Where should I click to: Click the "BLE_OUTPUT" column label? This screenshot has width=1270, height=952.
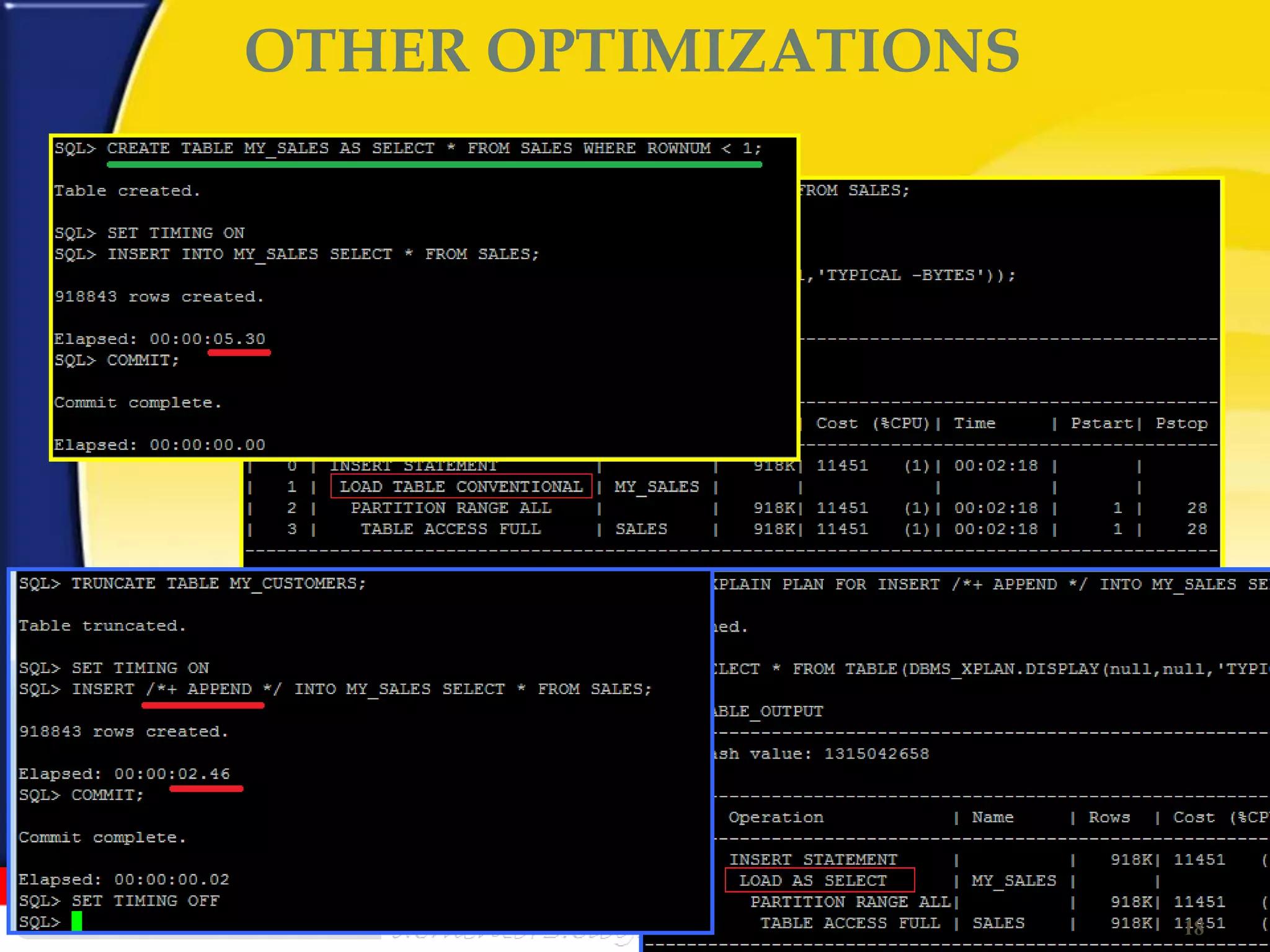(x=768, y=712)
